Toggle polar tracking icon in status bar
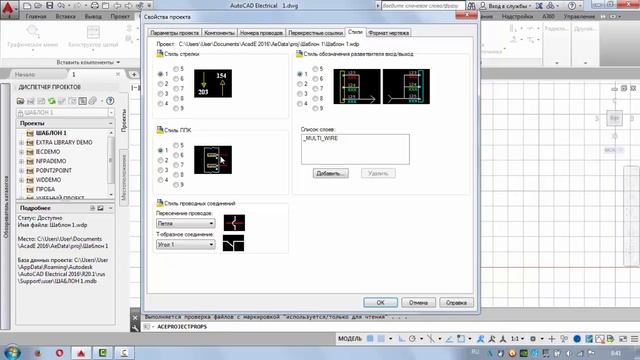The image size is (640, 360). pyautogui.click(x=412, y=339)
